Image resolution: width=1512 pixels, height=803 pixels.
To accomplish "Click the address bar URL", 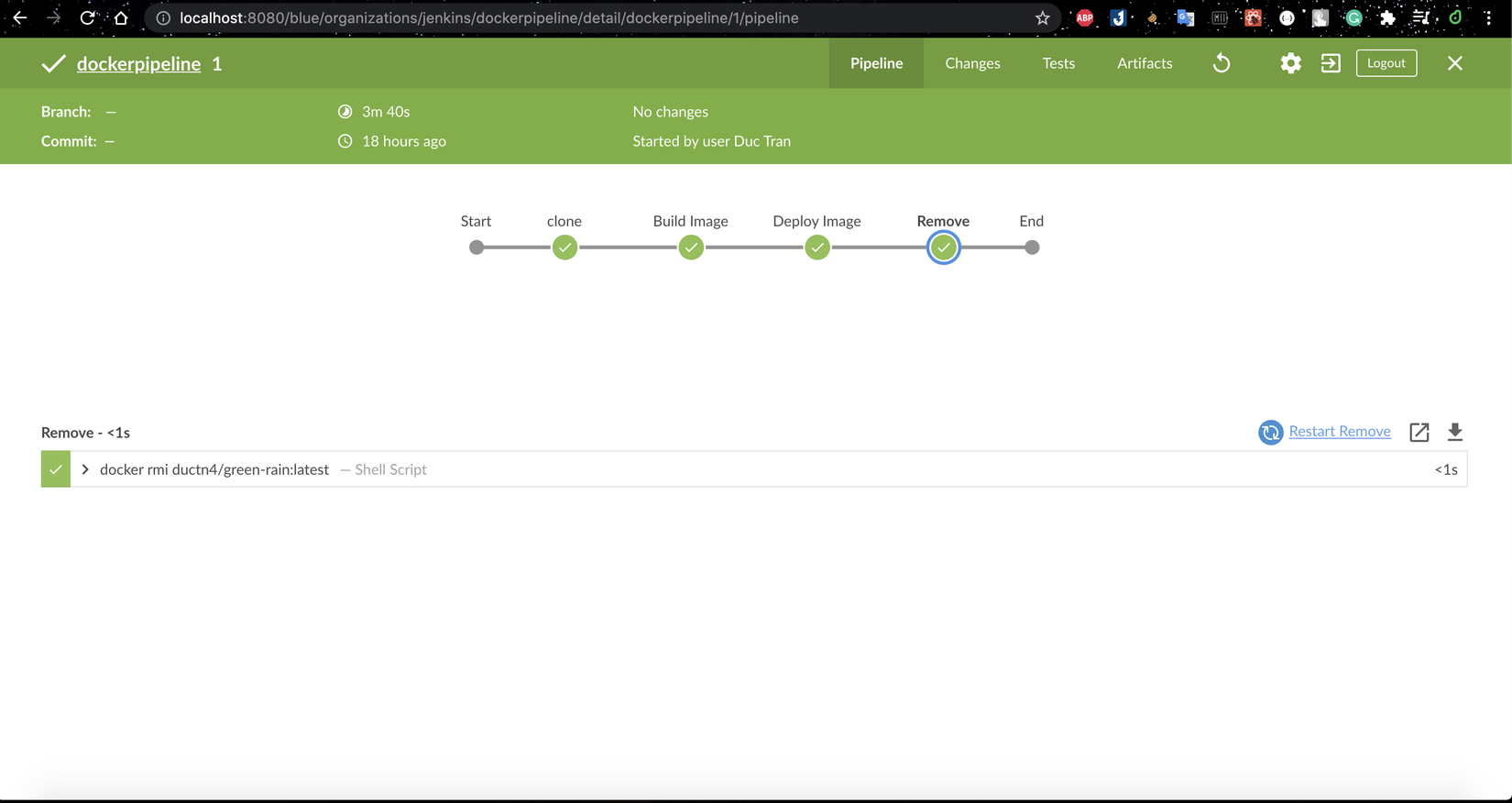I will click(x=489, y=17).
